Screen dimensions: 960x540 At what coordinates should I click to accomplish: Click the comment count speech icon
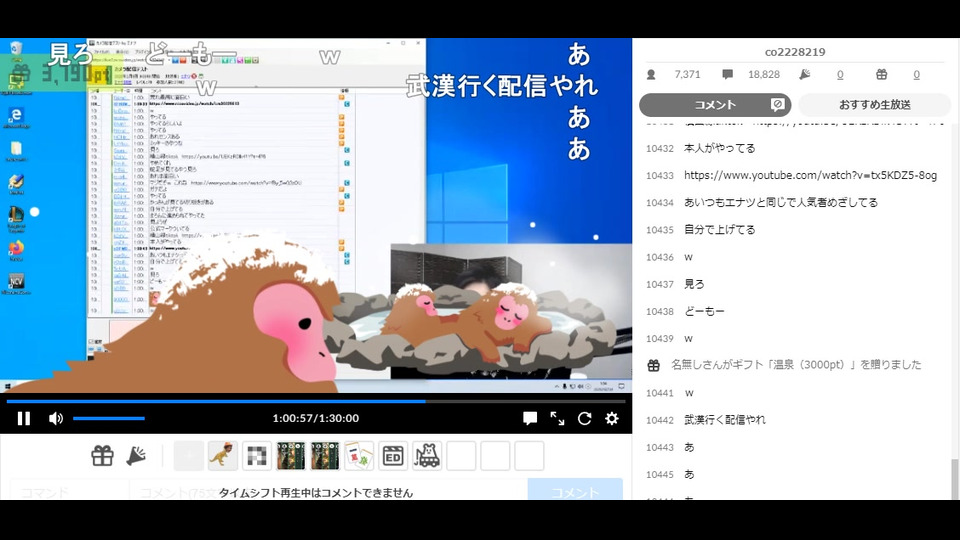click(x=727, y=75)
